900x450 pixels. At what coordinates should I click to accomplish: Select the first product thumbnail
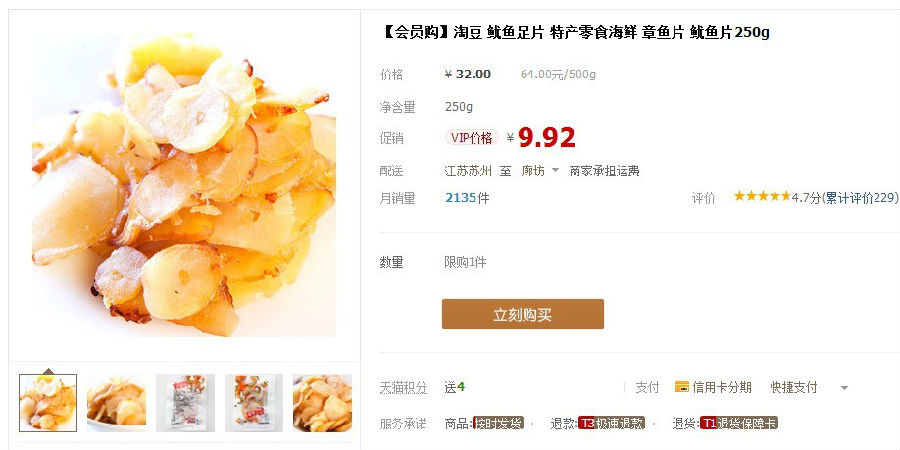pyautogui.click(x=48, y=403)
